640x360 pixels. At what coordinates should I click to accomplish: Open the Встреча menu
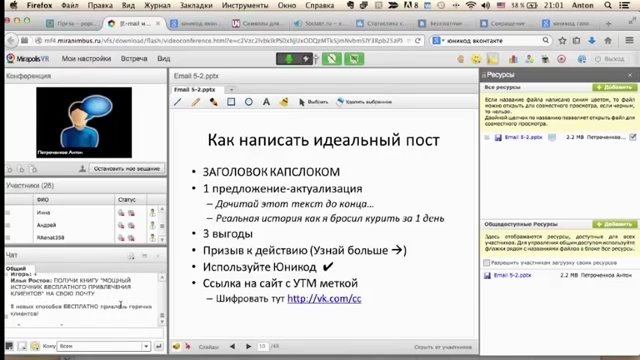click(x=134, y=59)
